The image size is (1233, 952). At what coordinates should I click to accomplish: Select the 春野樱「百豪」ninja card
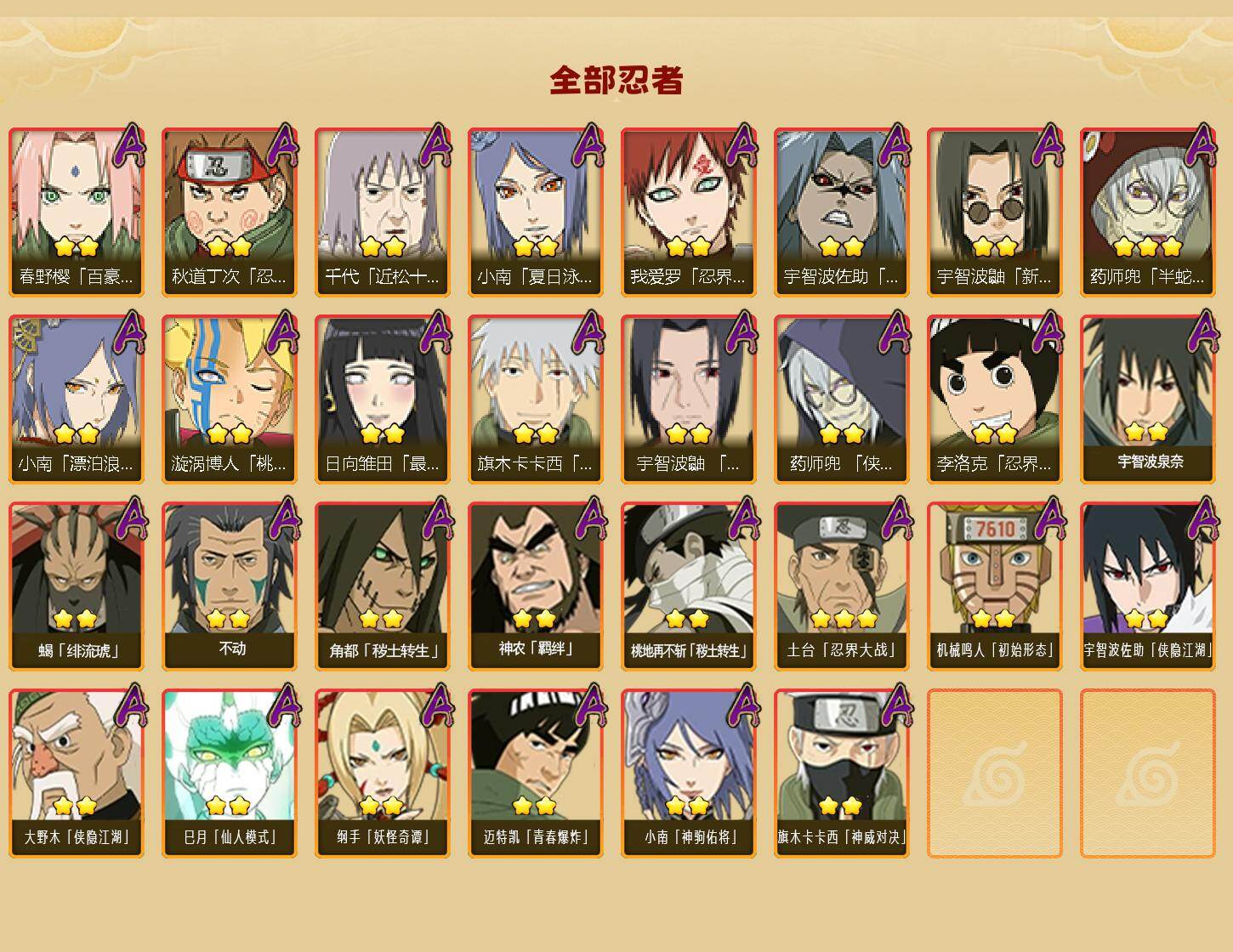pyautogui.click(x=77, y=212)
